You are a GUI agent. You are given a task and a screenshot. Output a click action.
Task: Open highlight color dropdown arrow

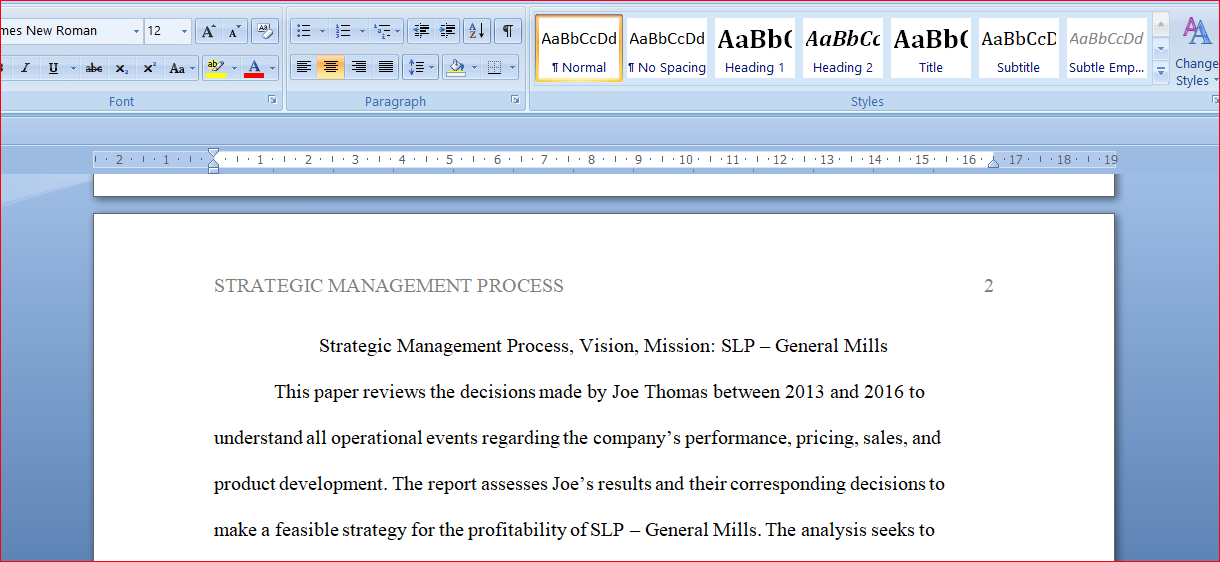pyautogui.click(x=234, y=68)
